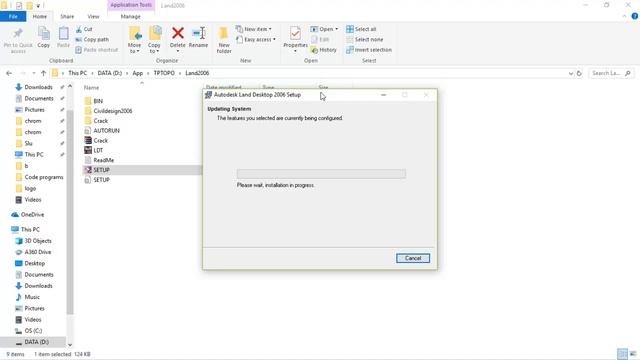Select A360 Drive in navigation pane
This screenshot has width=640, height=360.
pyautogui.click(x=33, y=252)
